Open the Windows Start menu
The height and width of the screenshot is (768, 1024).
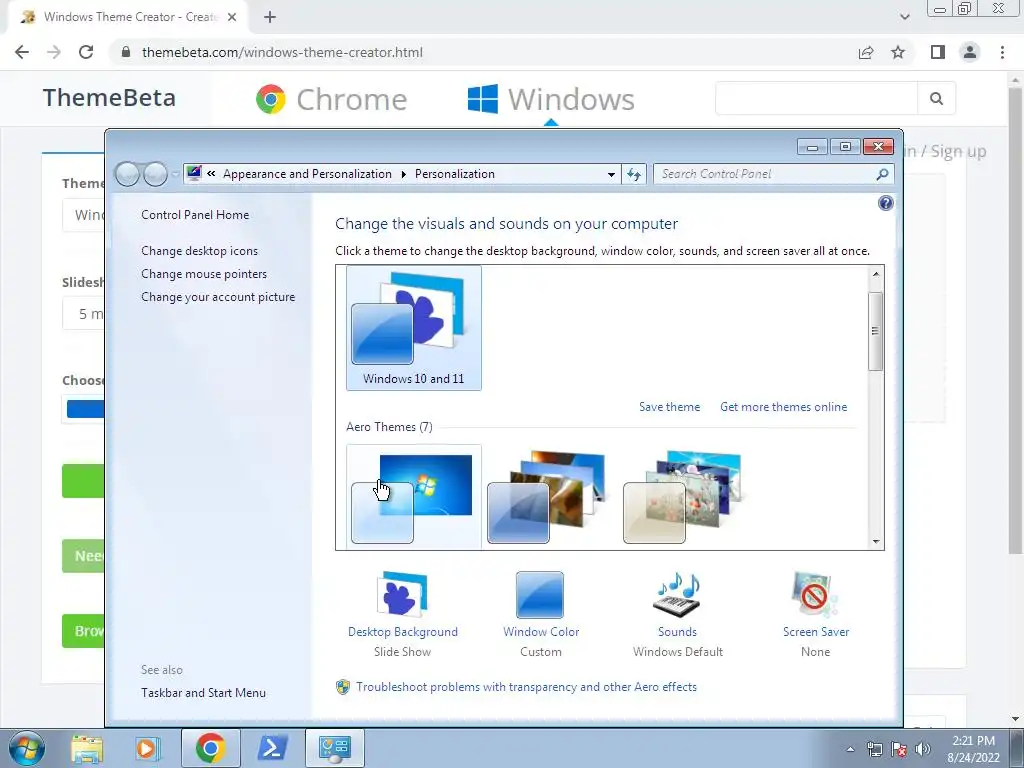27,748
